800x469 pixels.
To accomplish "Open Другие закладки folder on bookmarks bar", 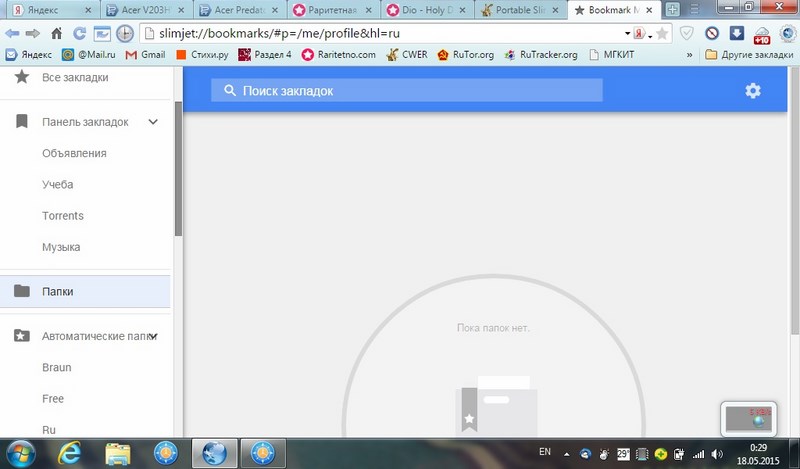I will 749,55.
